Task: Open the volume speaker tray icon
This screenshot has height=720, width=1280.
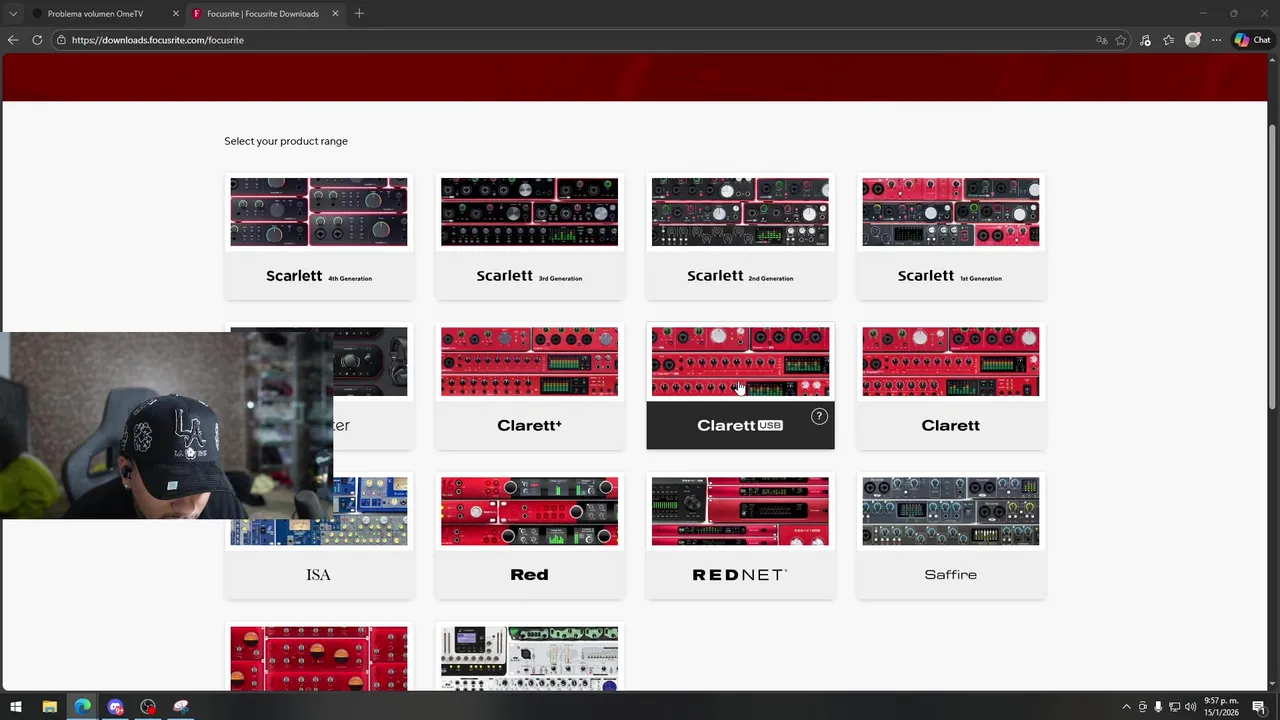Action: (x=1190, y=707)
